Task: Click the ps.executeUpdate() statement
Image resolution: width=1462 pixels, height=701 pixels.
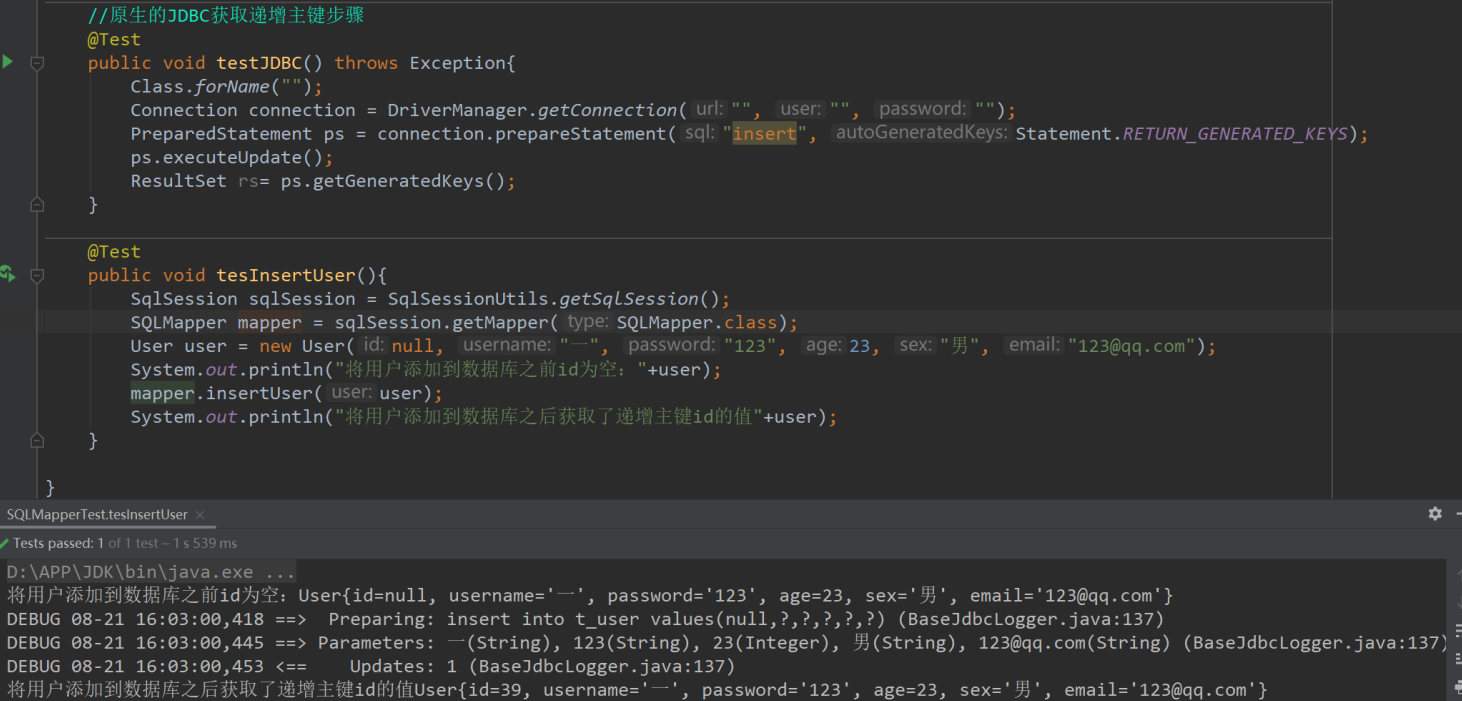Action: pyautogui.click(x=232, y=157)
